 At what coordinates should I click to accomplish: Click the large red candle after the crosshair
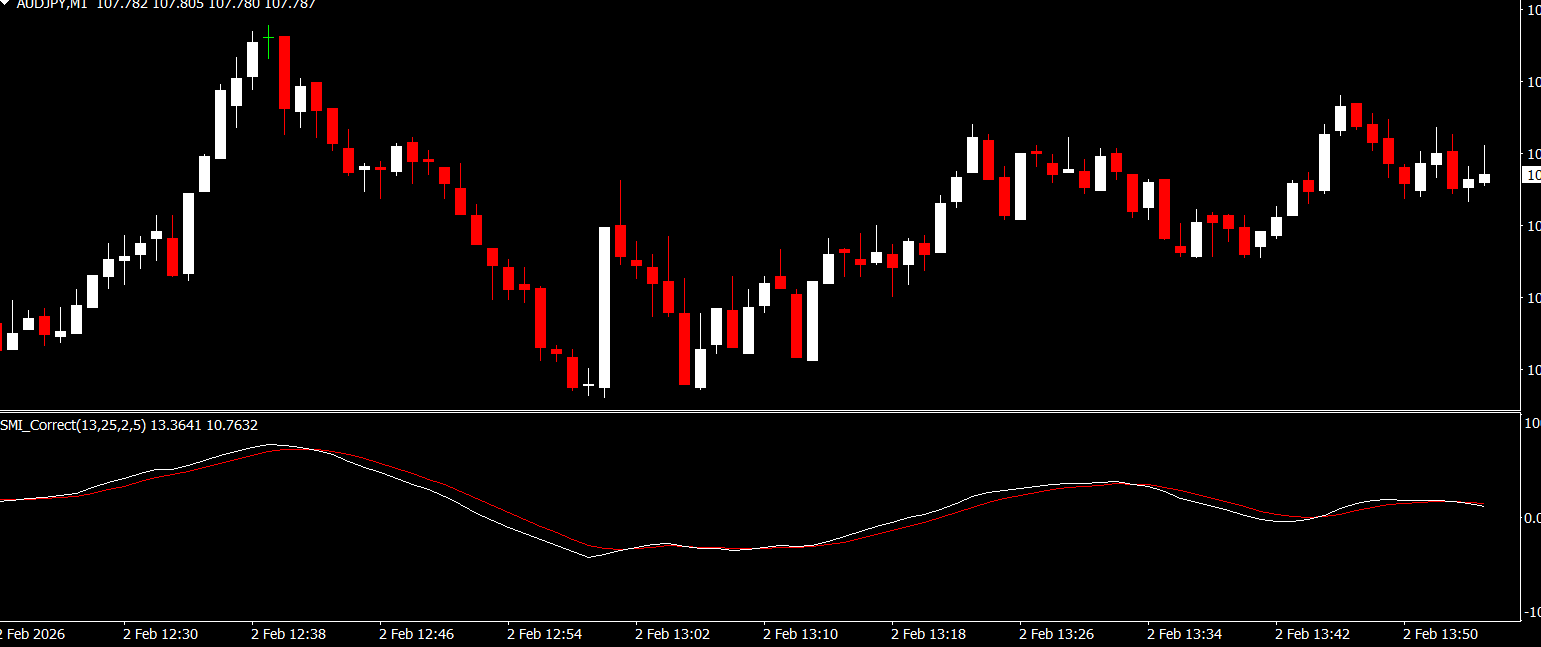pos(284,72)
